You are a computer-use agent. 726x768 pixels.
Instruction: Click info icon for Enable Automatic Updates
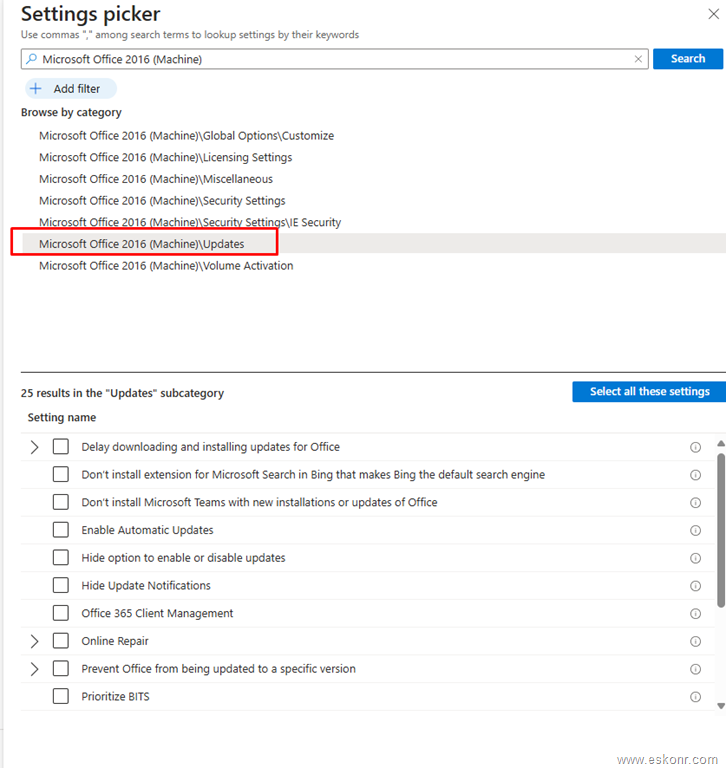pyautogui.click(x=695, y=531)
